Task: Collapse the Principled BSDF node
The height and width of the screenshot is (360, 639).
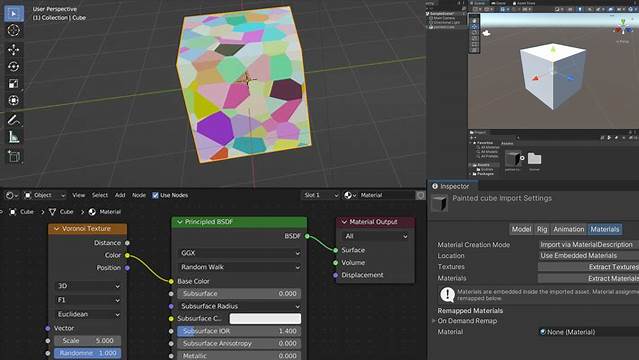Action: click(x=180, y=222)
